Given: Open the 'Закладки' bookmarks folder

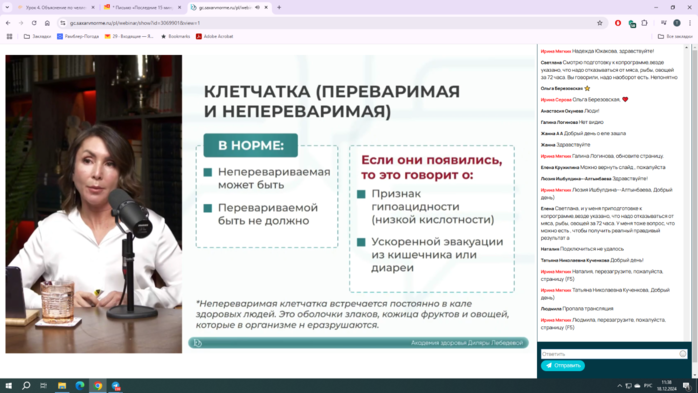Looking at the screenshot, I should (x=37, y=36).
